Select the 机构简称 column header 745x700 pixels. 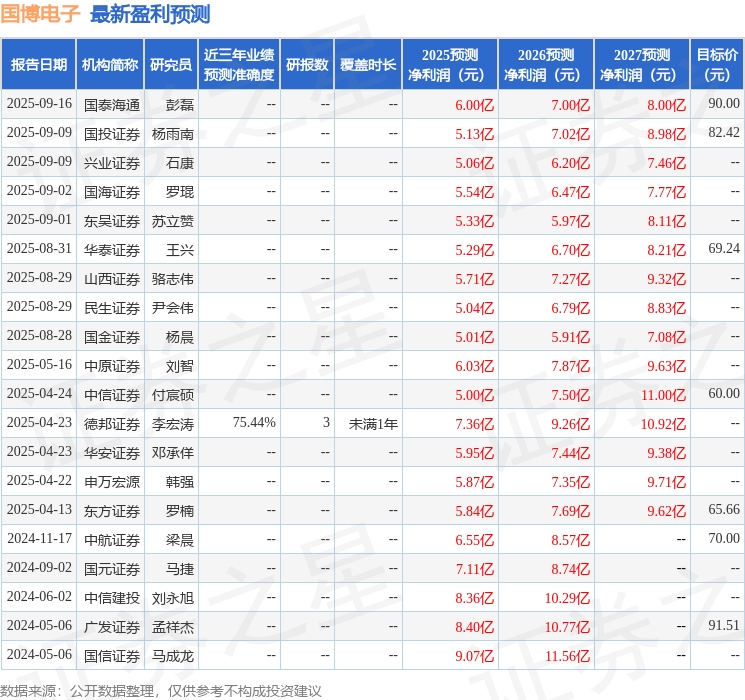point(110,65)
